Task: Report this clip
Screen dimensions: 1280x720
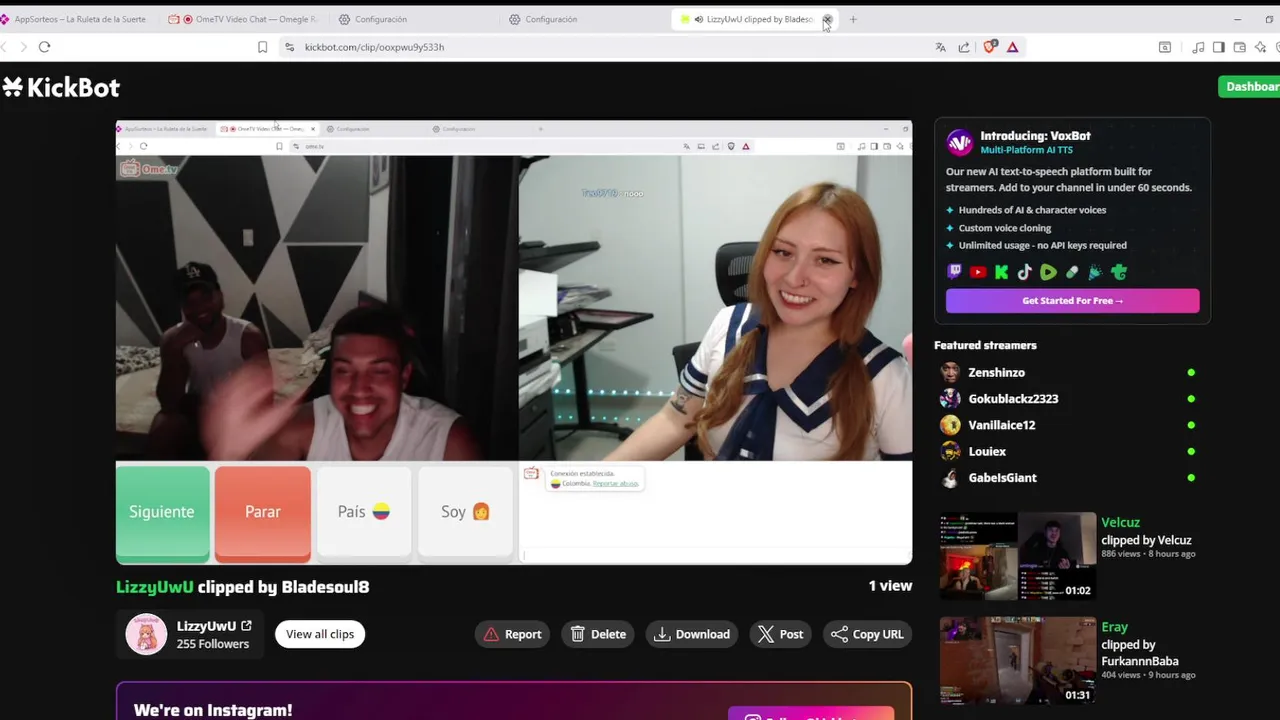Action: point(513,634)
